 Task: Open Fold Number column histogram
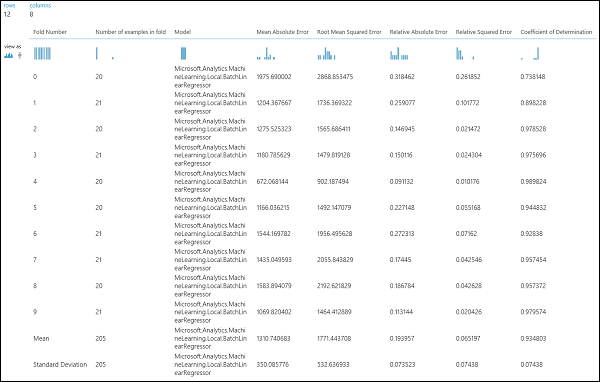42,53
